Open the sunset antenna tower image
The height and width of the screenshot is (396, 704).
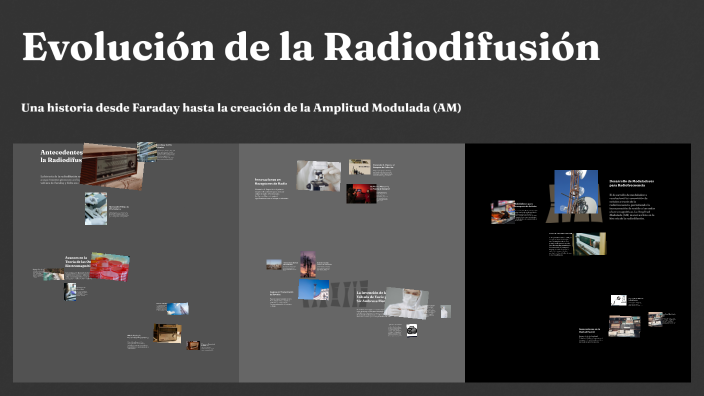pos(308,264)
